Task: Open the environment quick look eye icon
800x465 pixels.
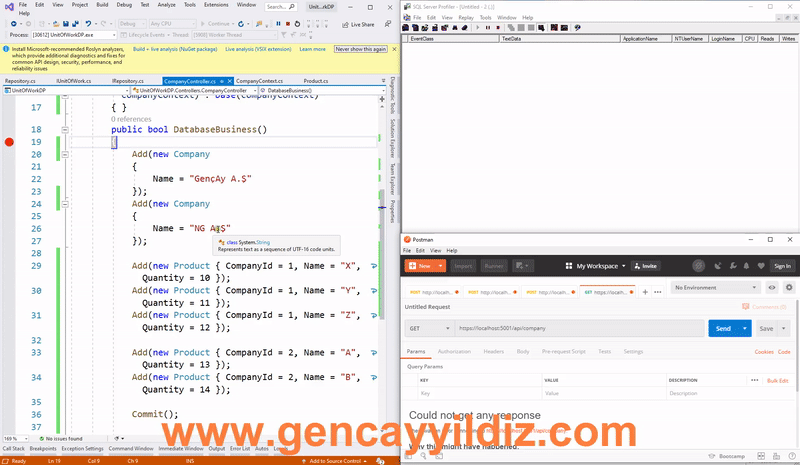Action: point(771,288)
